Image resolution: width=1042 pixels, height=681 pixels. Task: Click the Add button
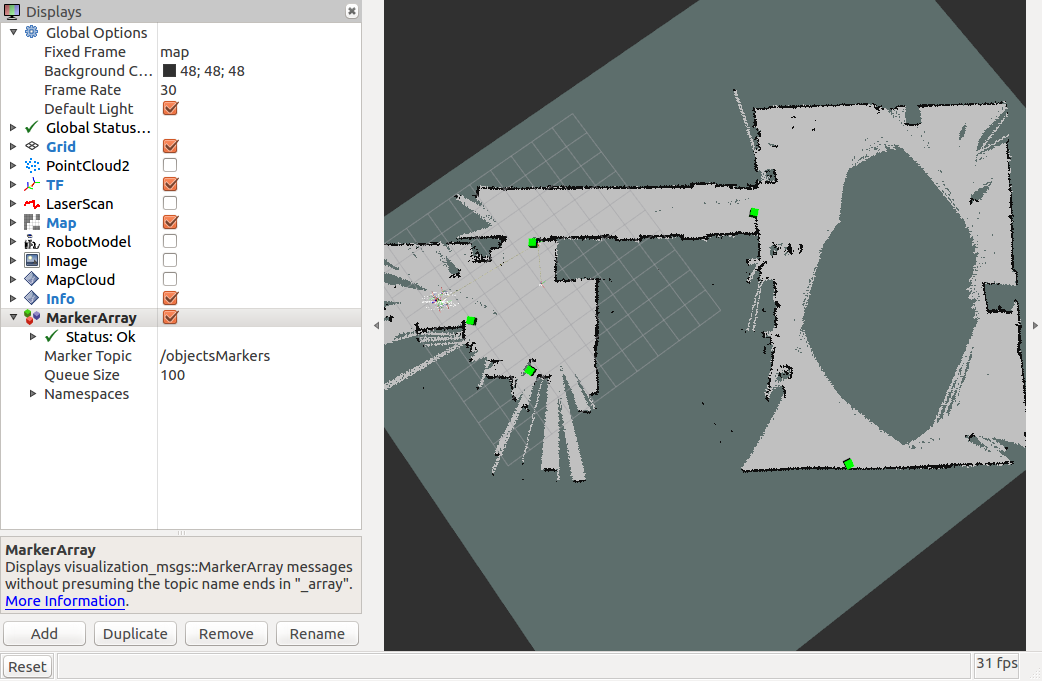click(x=44, y=633)
